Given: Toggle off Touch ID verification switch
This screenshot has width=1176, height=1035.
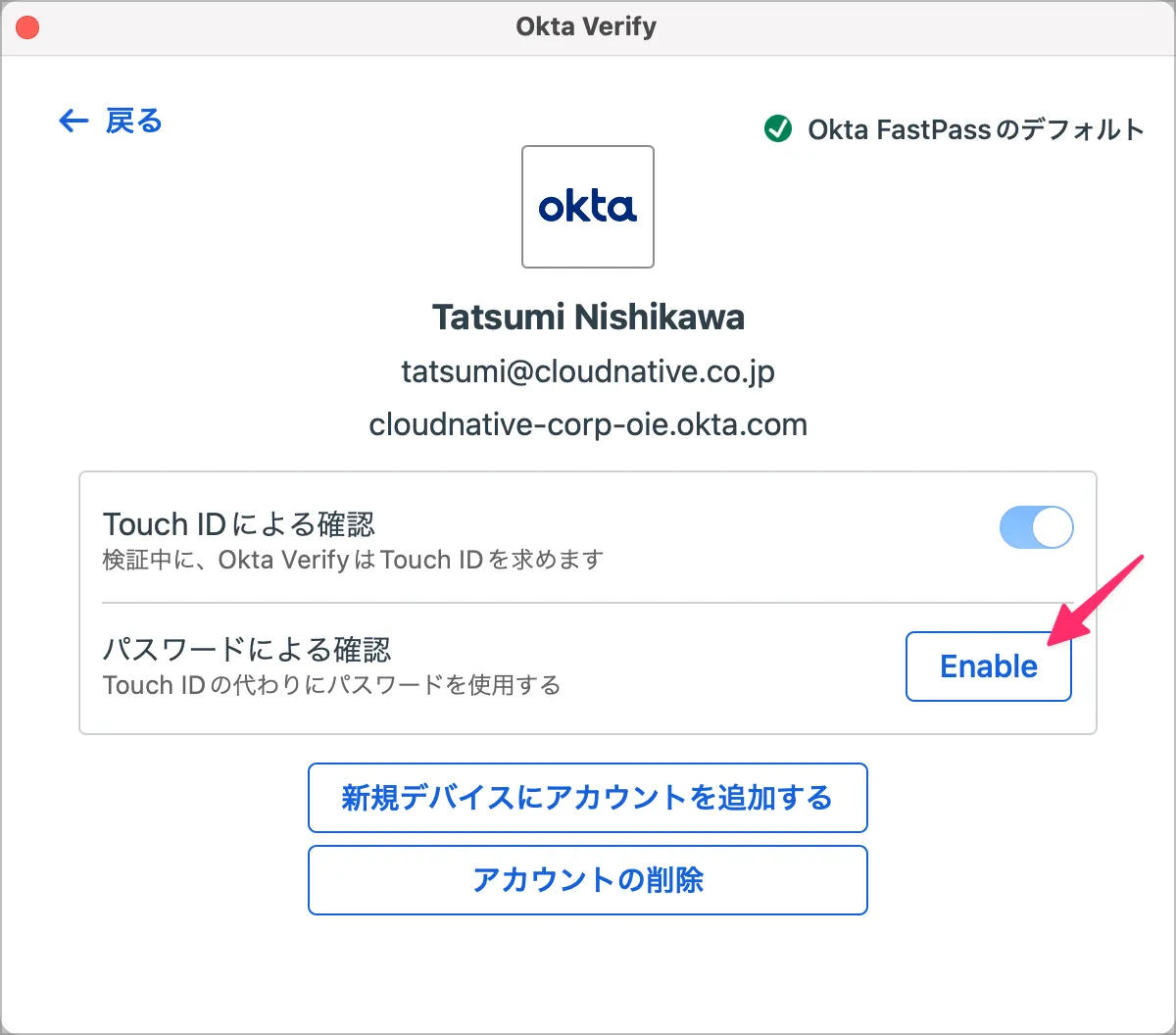Looking at the screenshot, I should click(1036, 527).
